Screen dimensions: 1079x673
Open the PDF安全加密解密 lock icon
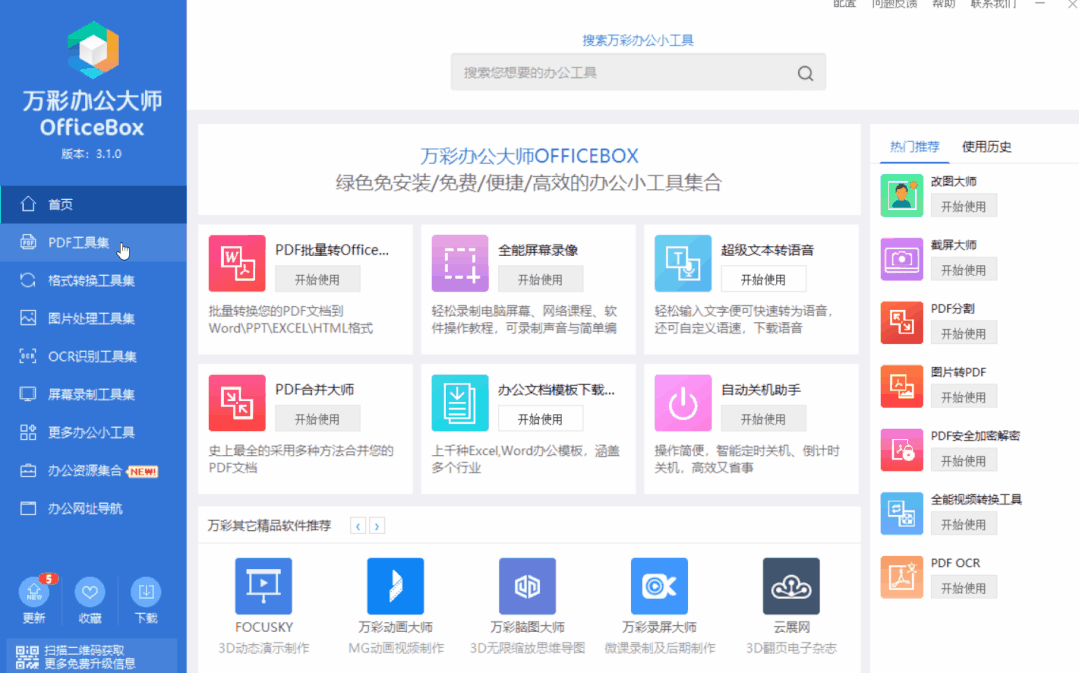coord(901,450)
